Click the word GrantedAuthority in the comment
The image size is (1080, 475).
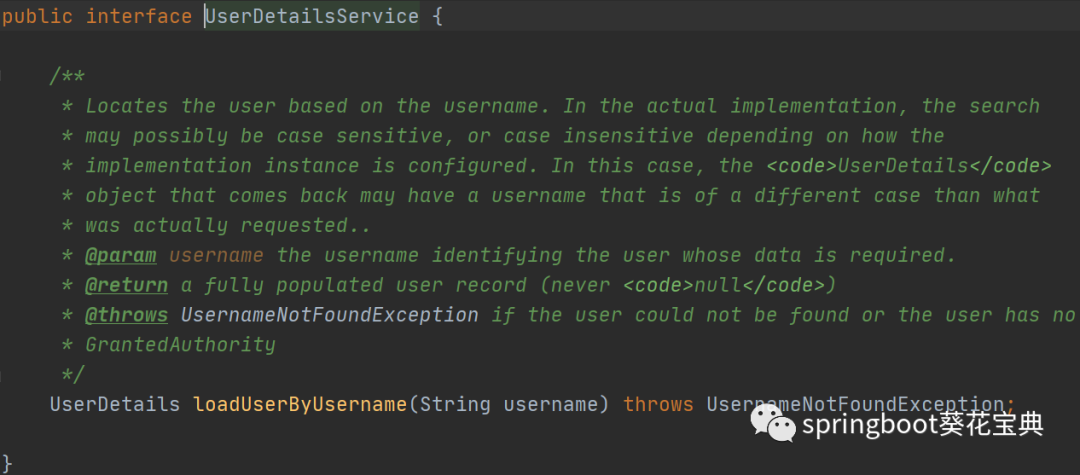[x=180, y=345]
